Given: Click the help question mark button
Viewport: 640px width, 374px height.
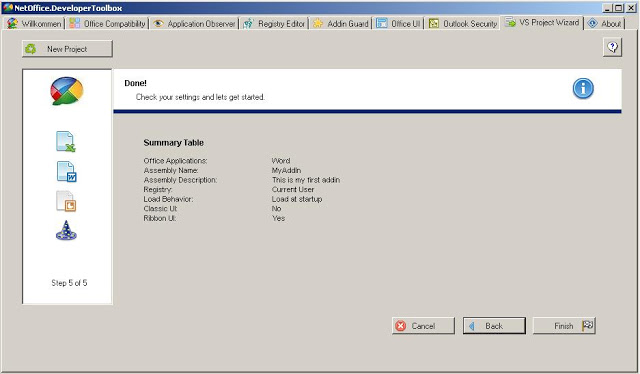Looking at the screenshot, I should point(612,47).
